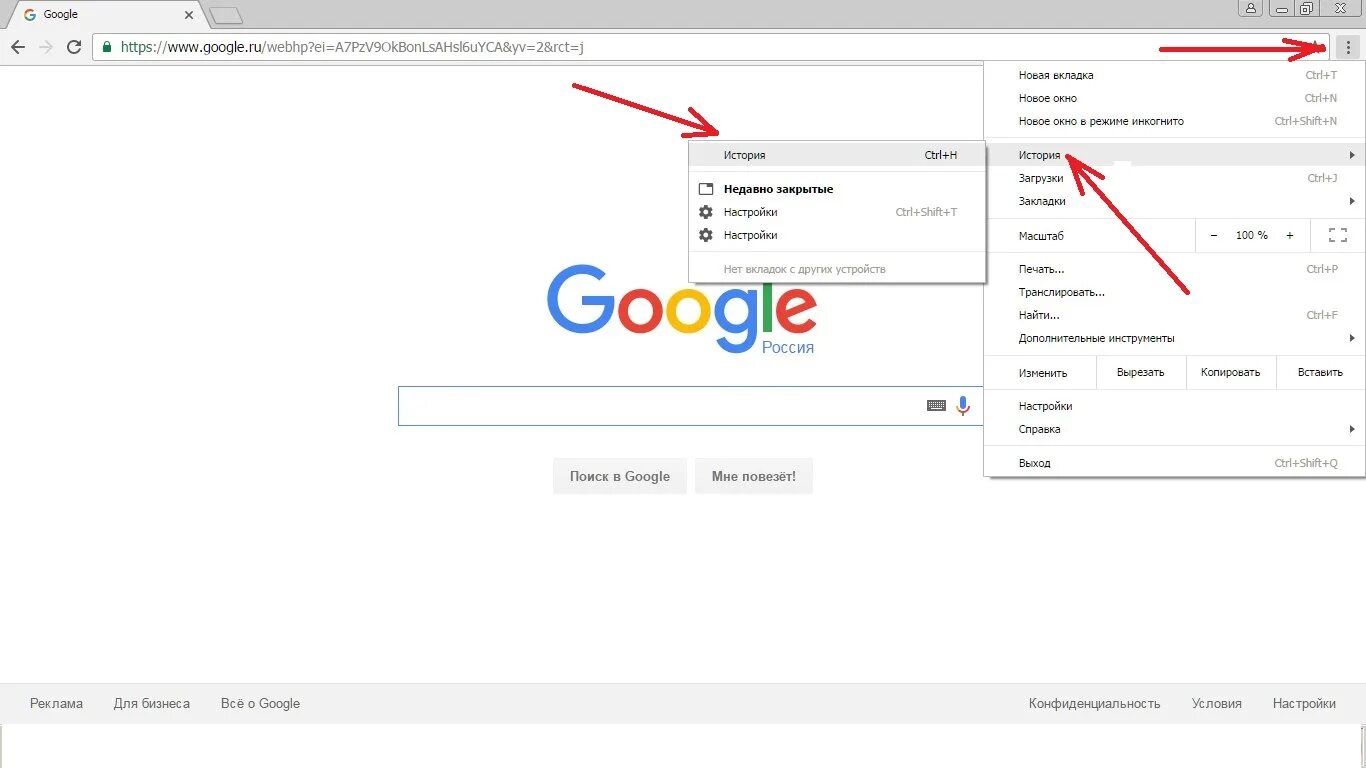Click the Мне повезёт! button

point(754,476)
